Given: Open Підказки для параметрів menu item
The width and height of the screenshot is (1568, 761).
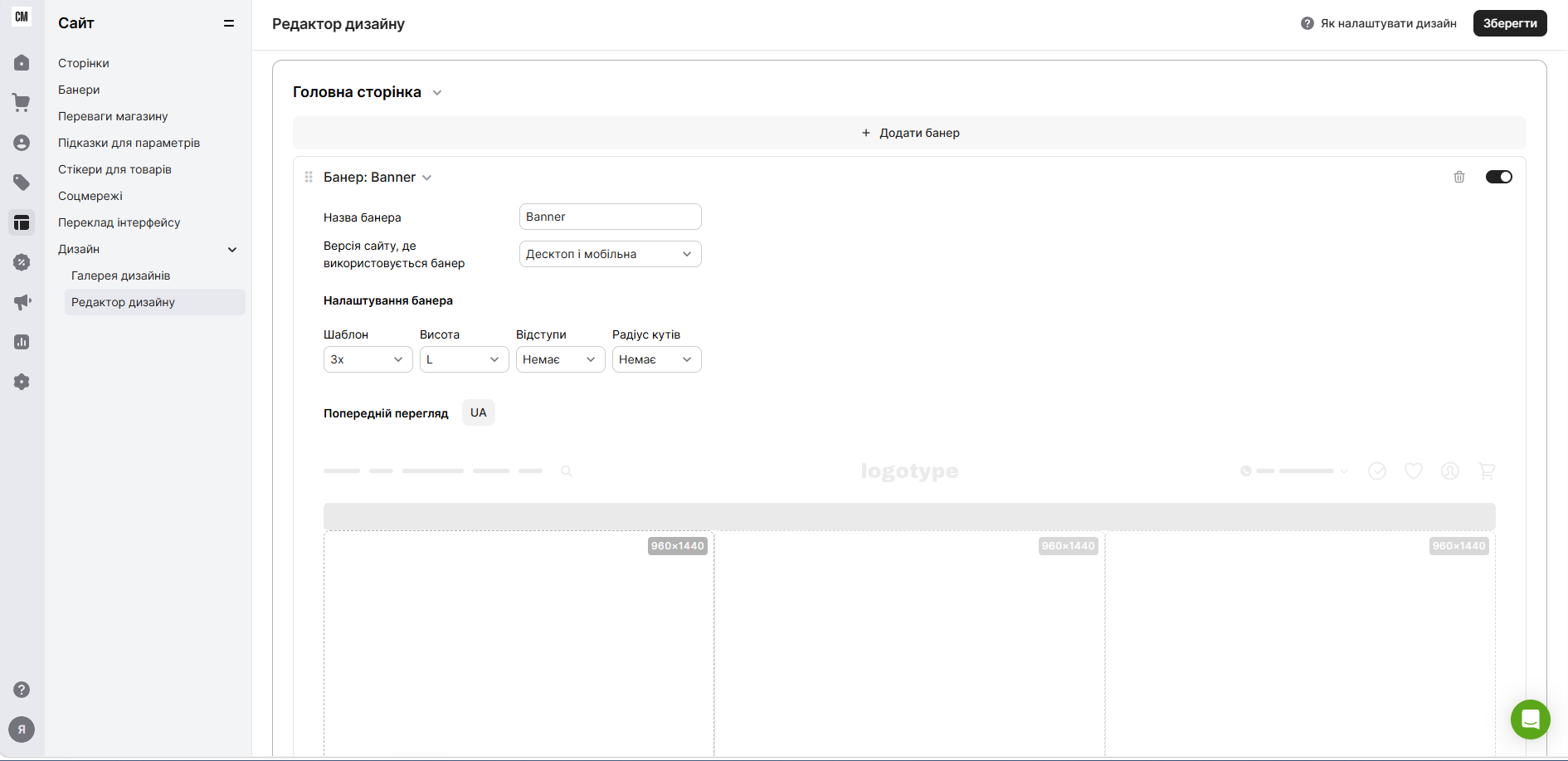Looking at the screenshot, I should point(129,143).
